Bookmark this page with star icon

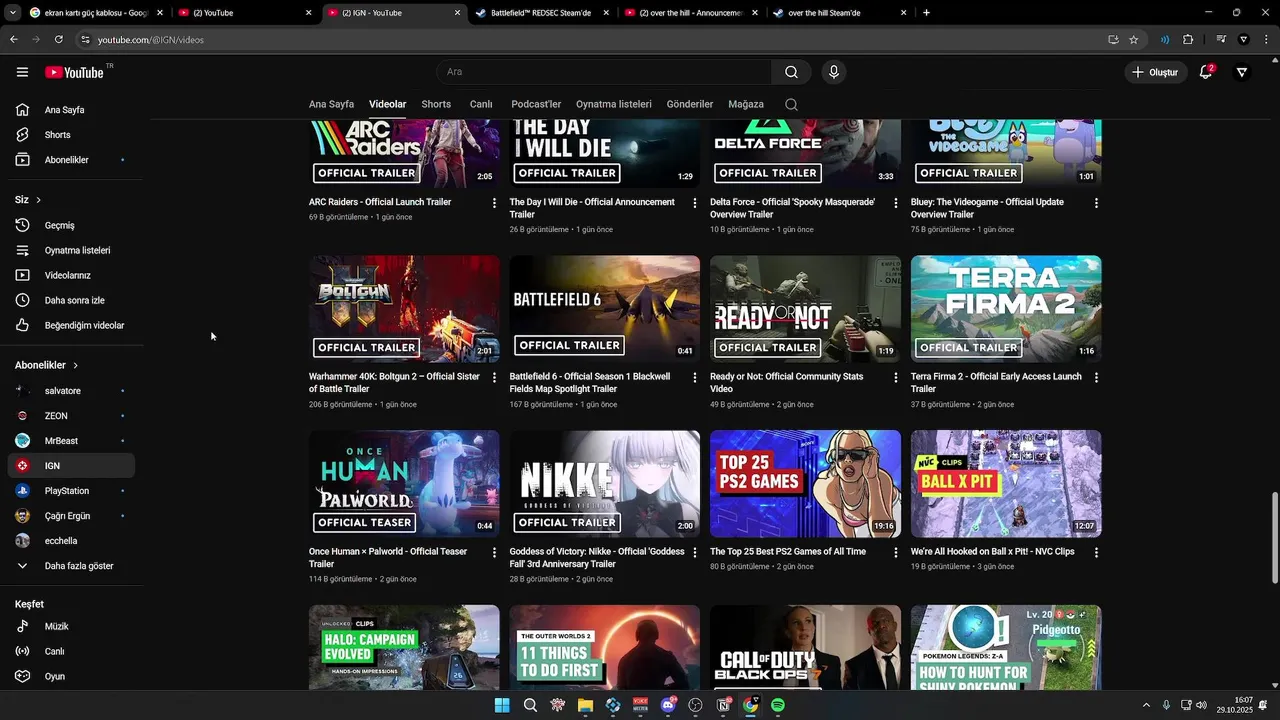[x=1133, y=39]
